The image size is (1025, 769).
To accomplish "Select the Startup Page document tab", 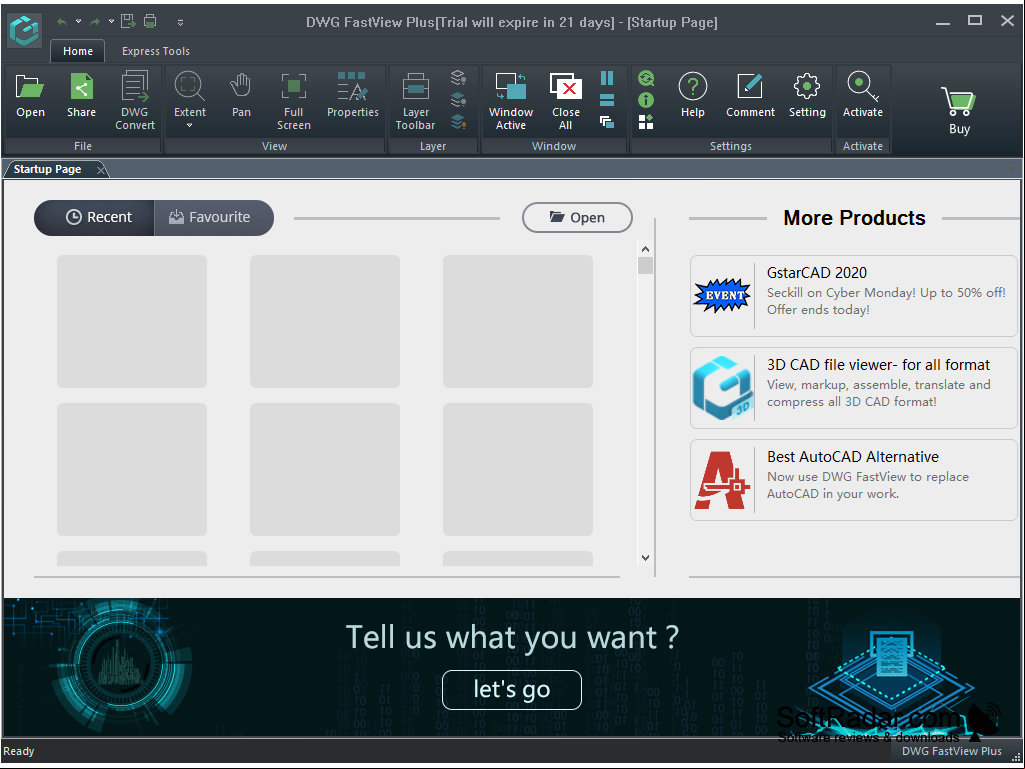I will point(48,169).
